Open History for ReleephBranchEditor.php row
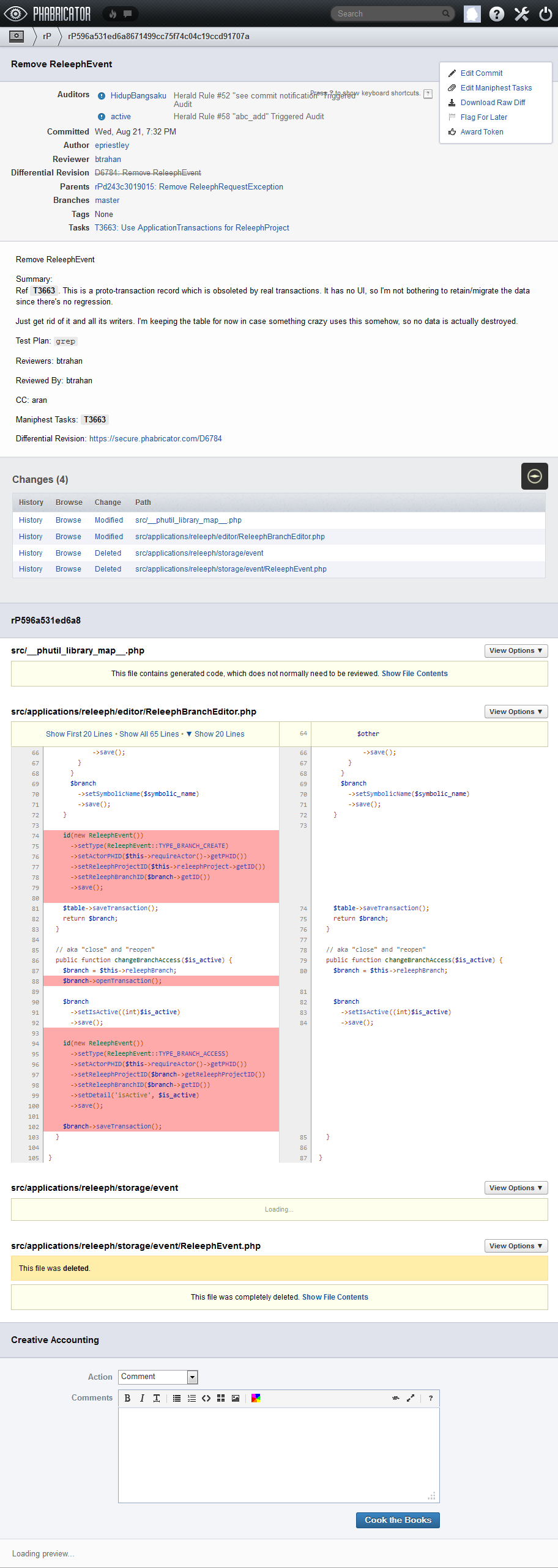 click(x=31, y=537)
